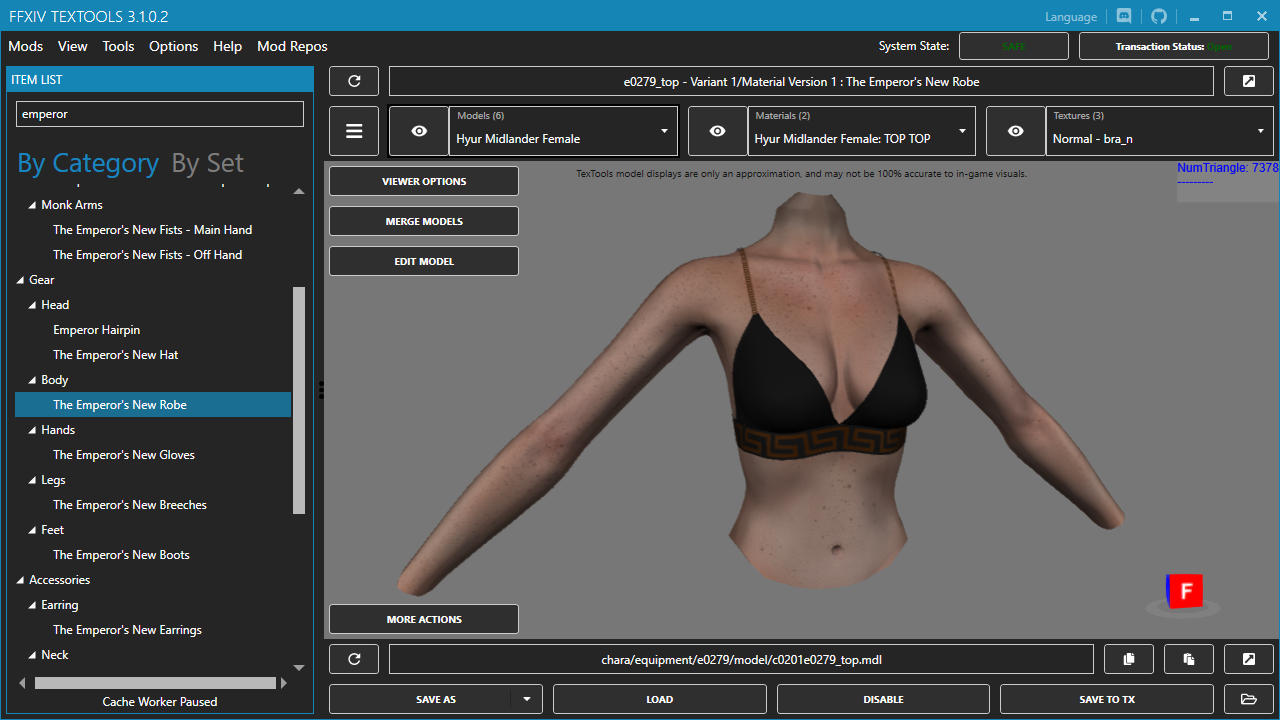This screenshot has height=720, width=1280.
Task: Collapse the Accessories node
Action: [x=21, y=580]
